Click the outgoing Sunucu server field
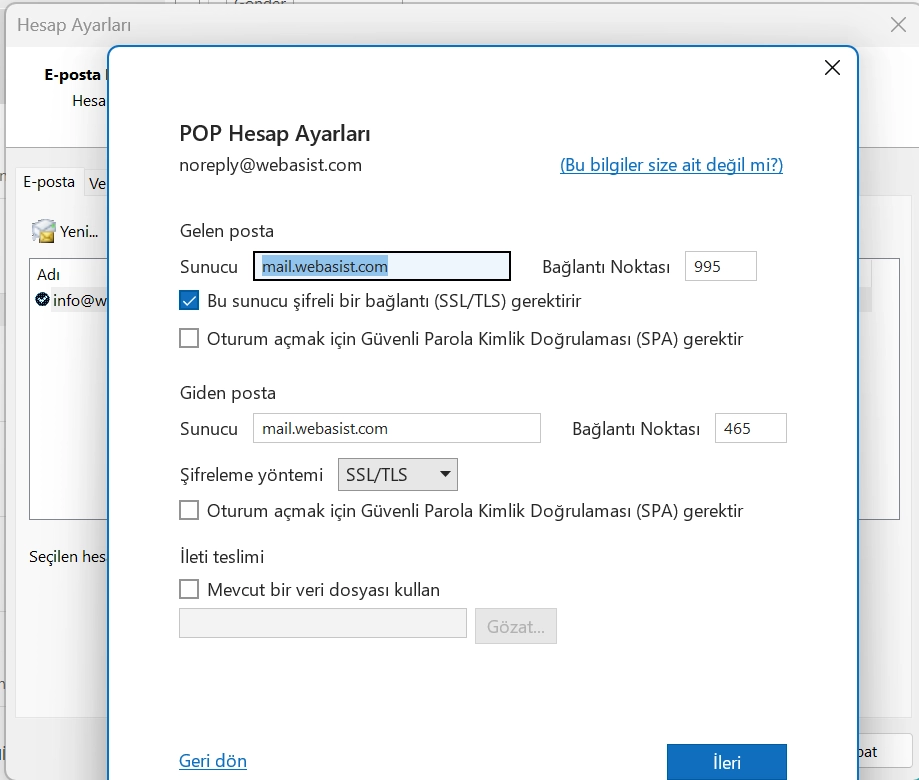 [396, 428]
